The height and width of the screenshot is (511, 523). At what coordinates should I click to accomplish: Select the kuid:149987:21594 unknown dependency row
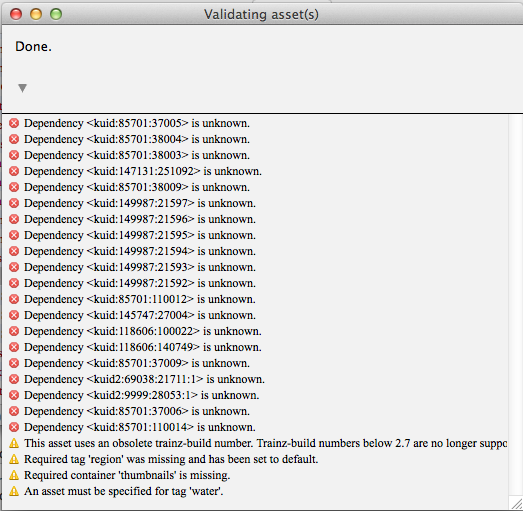click(255, 251)
